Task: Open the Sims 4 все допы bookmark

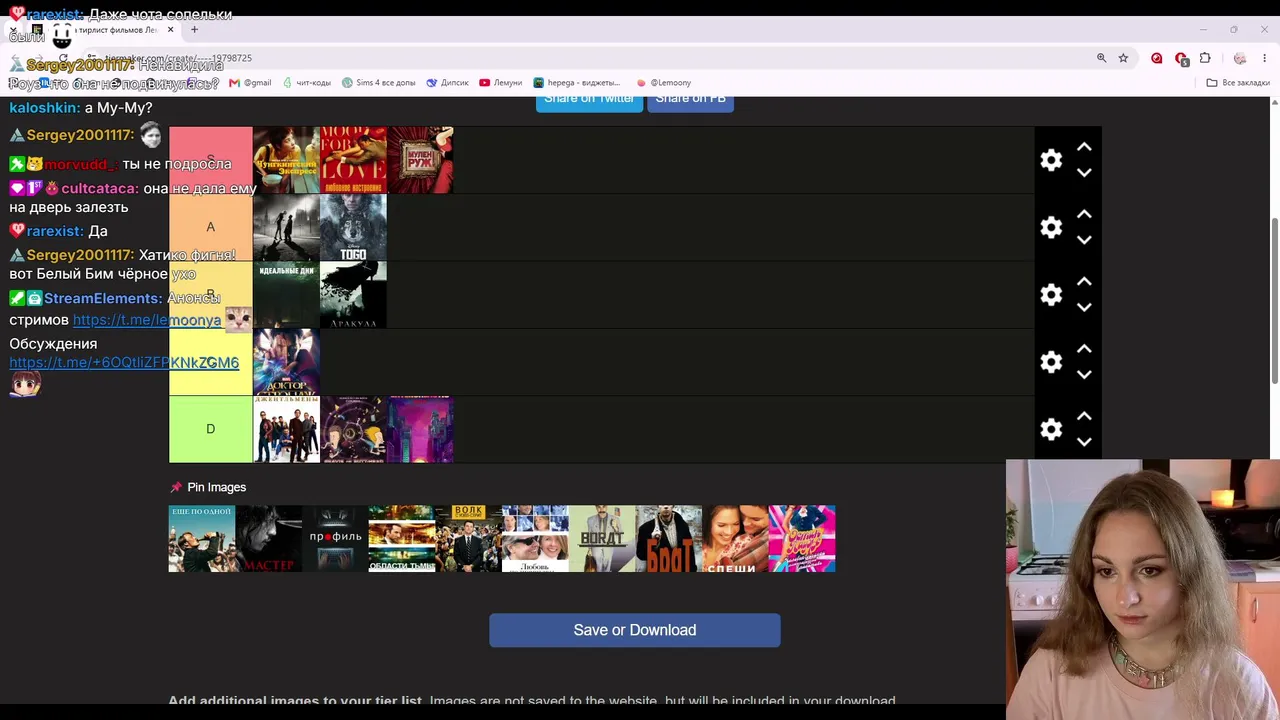Action: (x=379, y=83)
